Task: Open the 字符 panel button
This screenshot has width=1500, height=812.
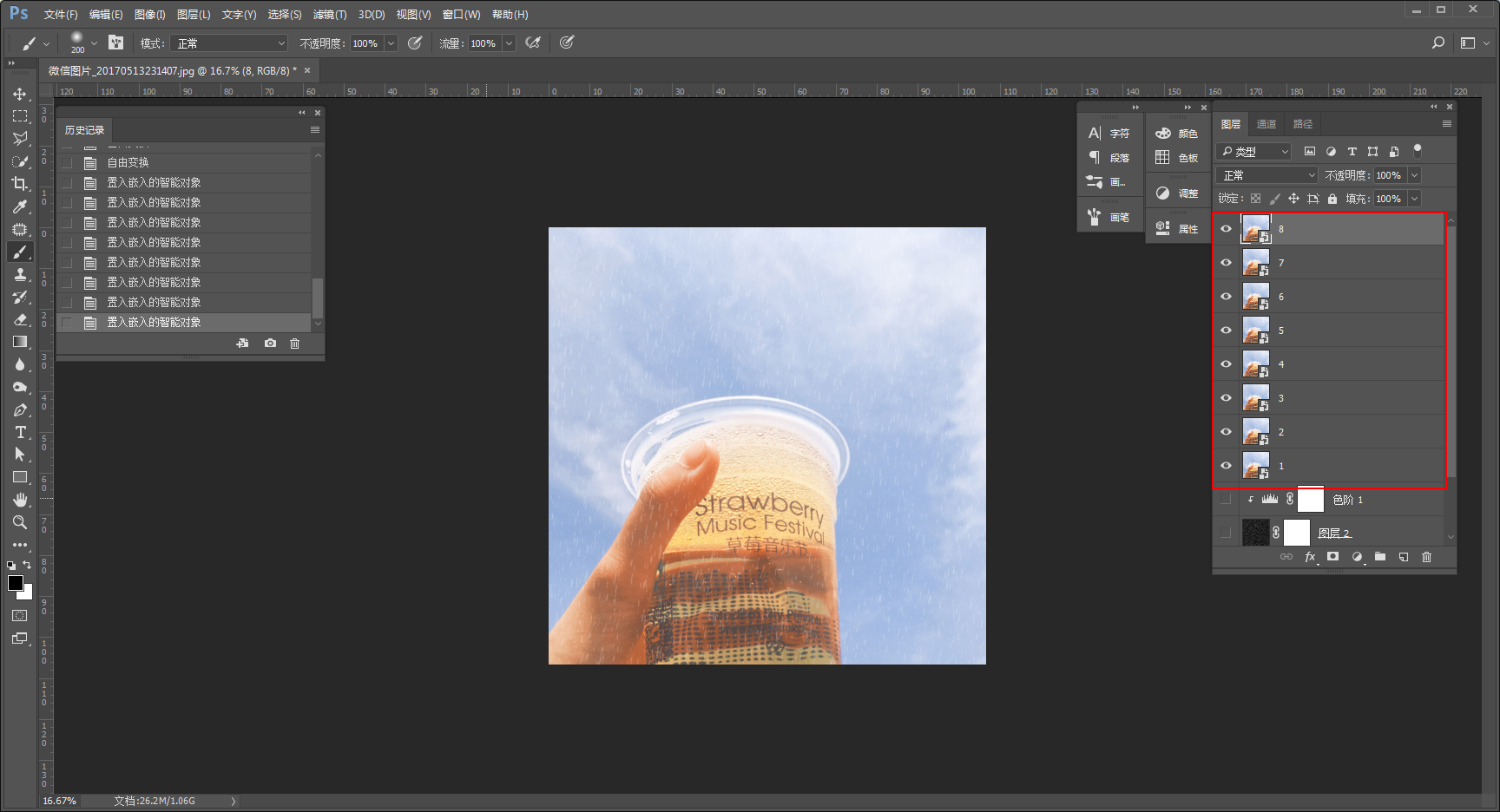Action: click(x=1109, y=134)
